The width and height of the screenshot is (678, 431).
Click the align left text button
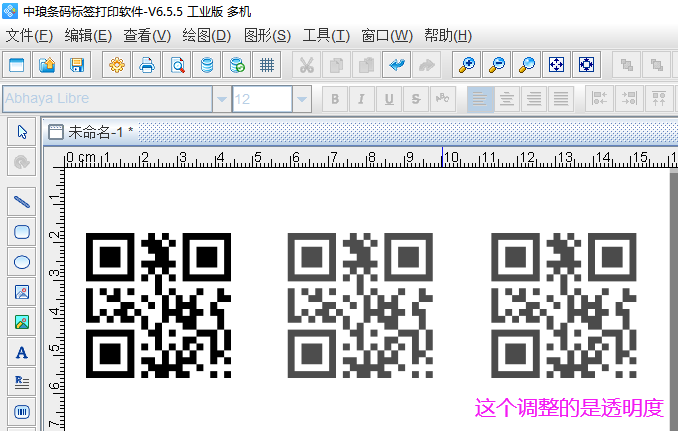(481, 99)
